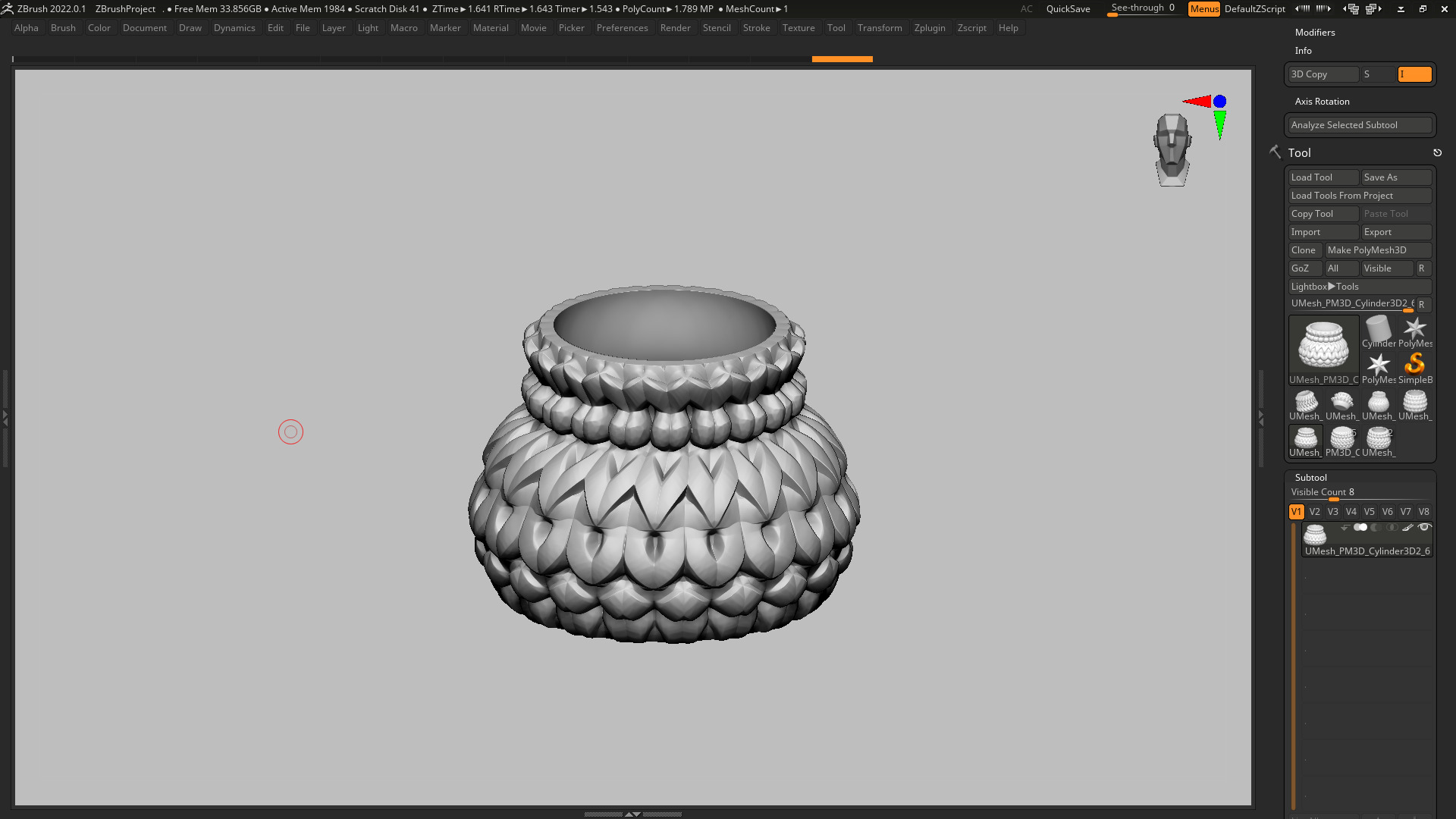Click previous UI colors arrow icon
Screen dimensions: 1456x819
coord(1302,8)
